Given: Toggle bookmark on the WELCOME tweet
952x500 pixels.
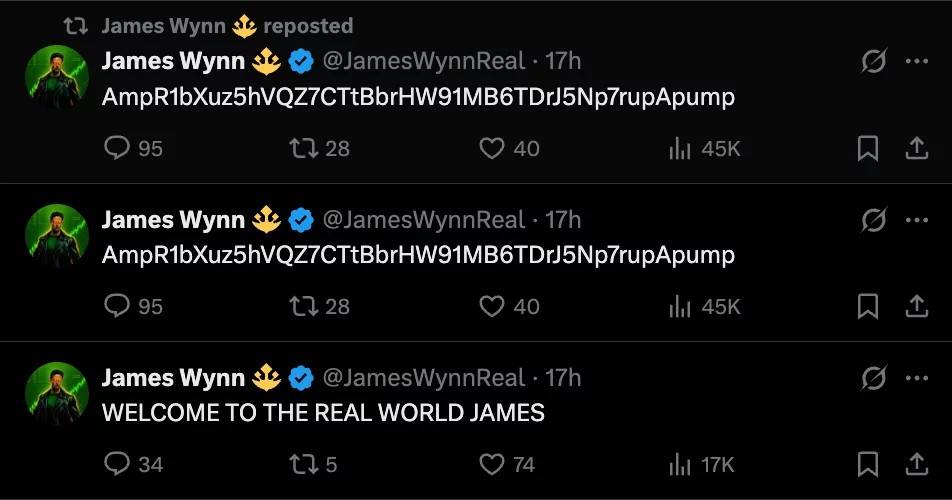Looking at the screenshot, I should [x=868, y=465].
